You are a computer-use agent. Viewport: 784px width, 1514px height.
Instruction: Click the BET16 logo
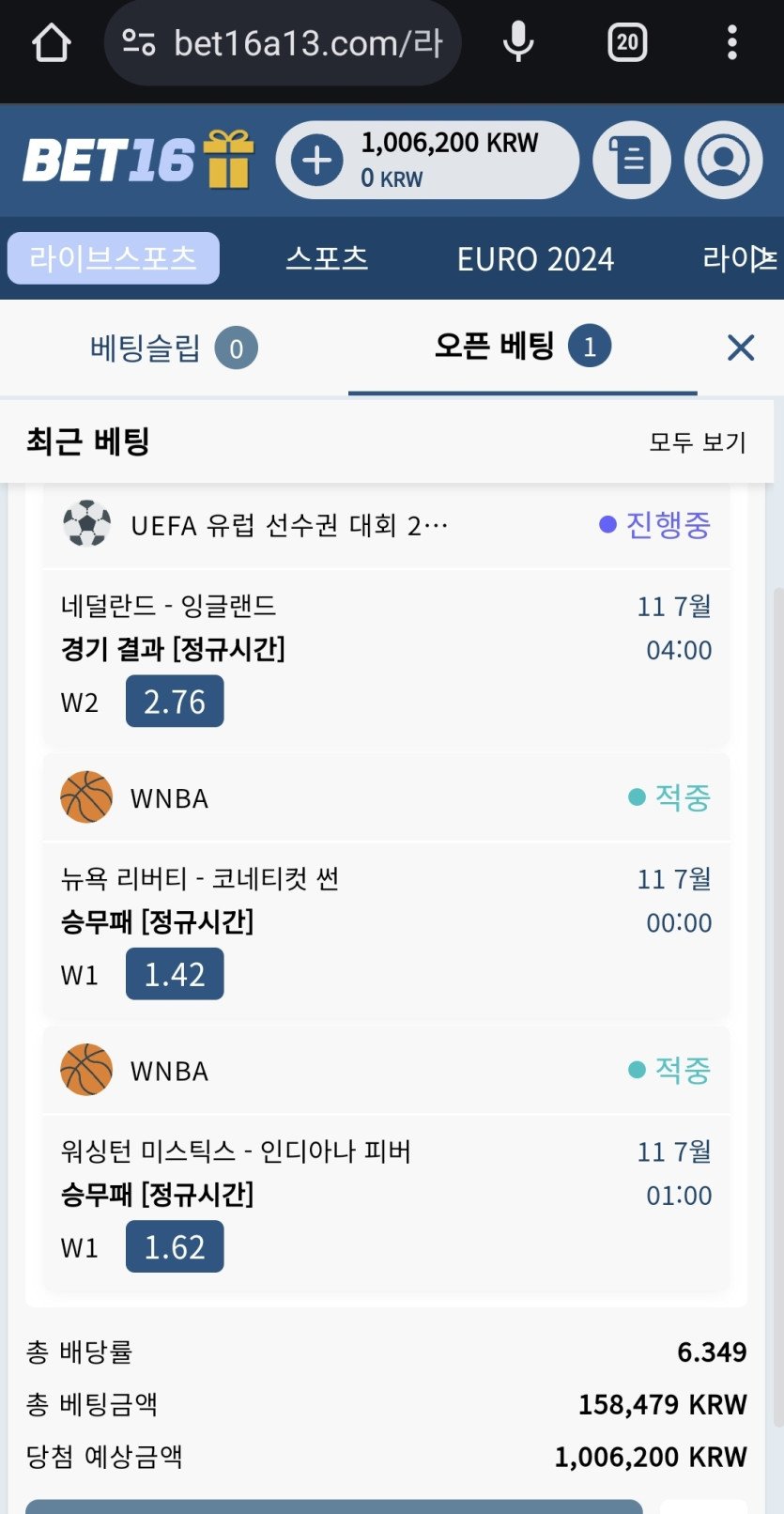(x=109, y=160)
